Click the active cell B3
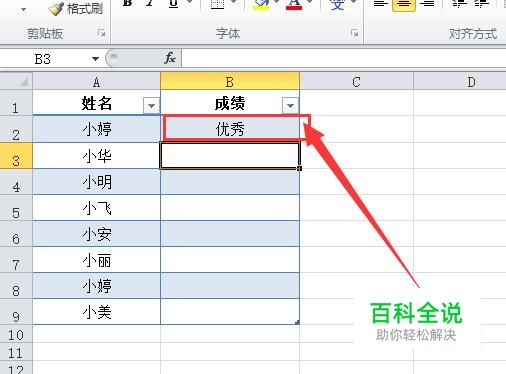Viewport: 506px width, 374px height. click(x=230, y=156)
